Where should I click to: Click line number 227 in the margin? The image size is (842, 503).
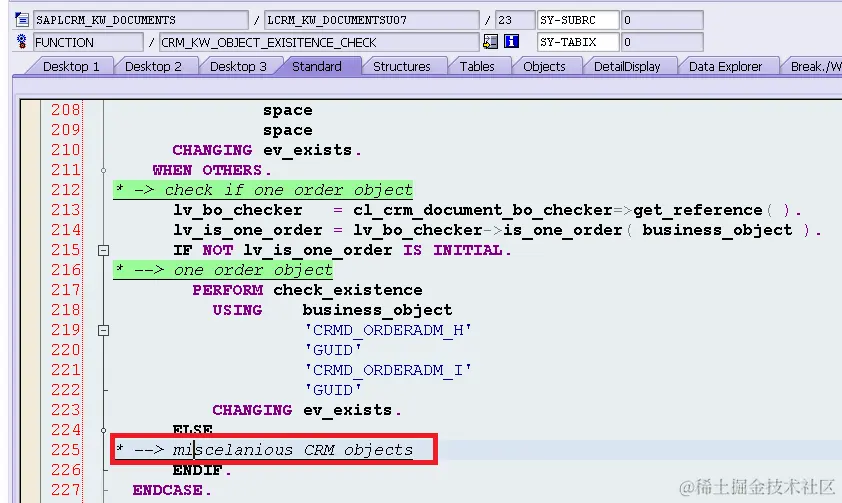[66, 490]
